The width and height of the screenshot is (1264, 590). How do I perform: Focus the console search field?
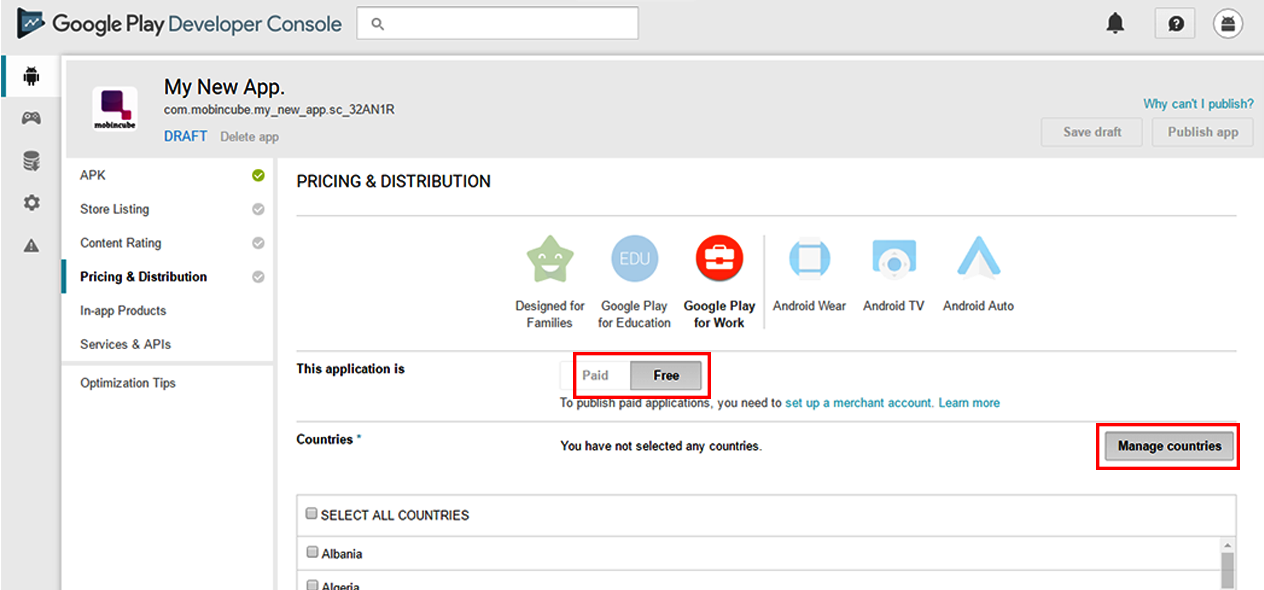497,23
